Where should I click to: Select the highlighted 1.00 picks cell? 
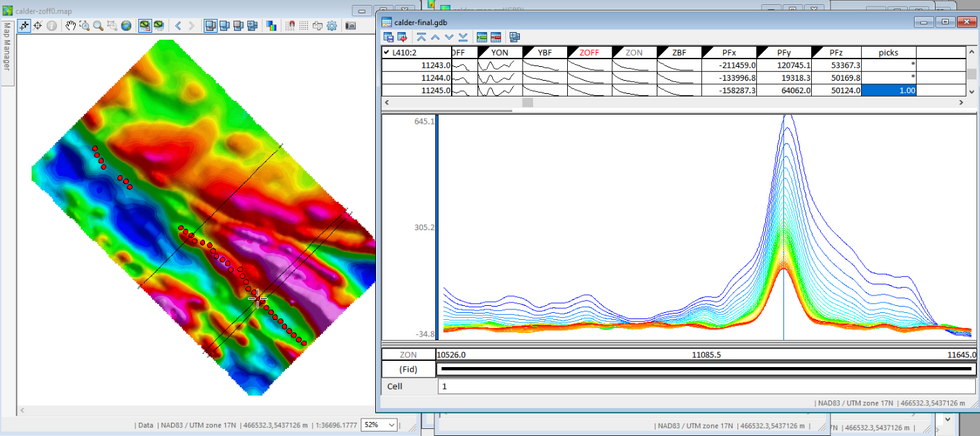[x=889, y=90]
